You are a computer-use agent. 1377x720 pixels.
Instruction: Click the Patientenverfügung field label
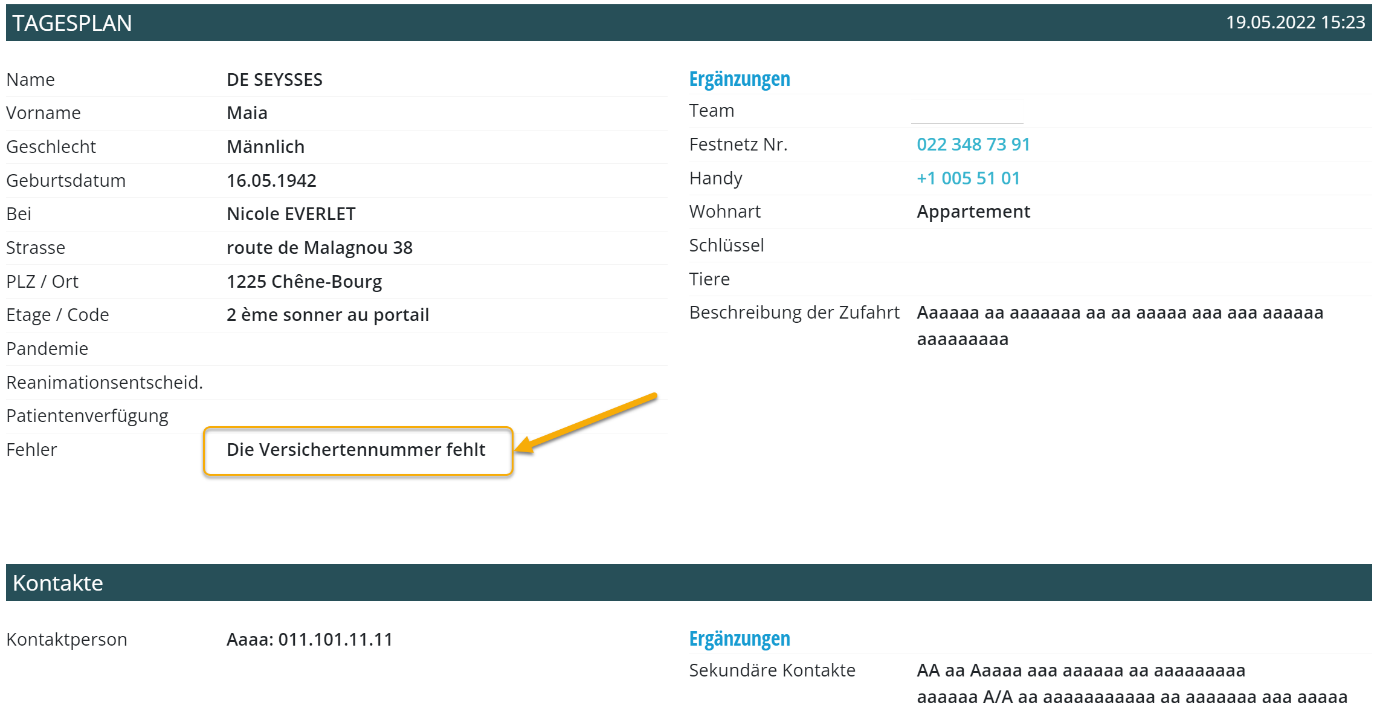(x=87, y=416)
